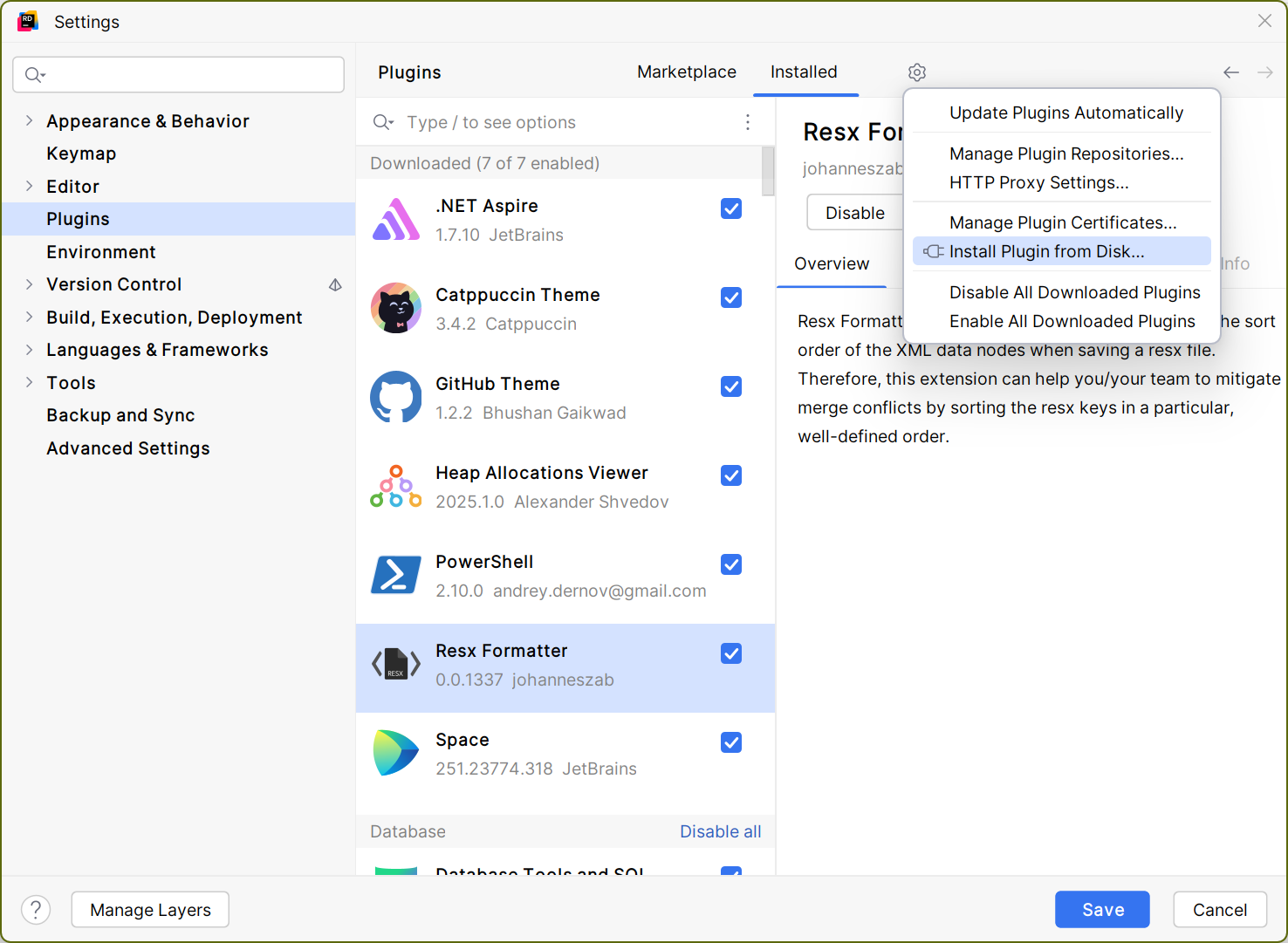This screenshot has width=1288, height=943.
Task: Disable the Resx Formatter checkbox
Action: (x=731, y=653)
